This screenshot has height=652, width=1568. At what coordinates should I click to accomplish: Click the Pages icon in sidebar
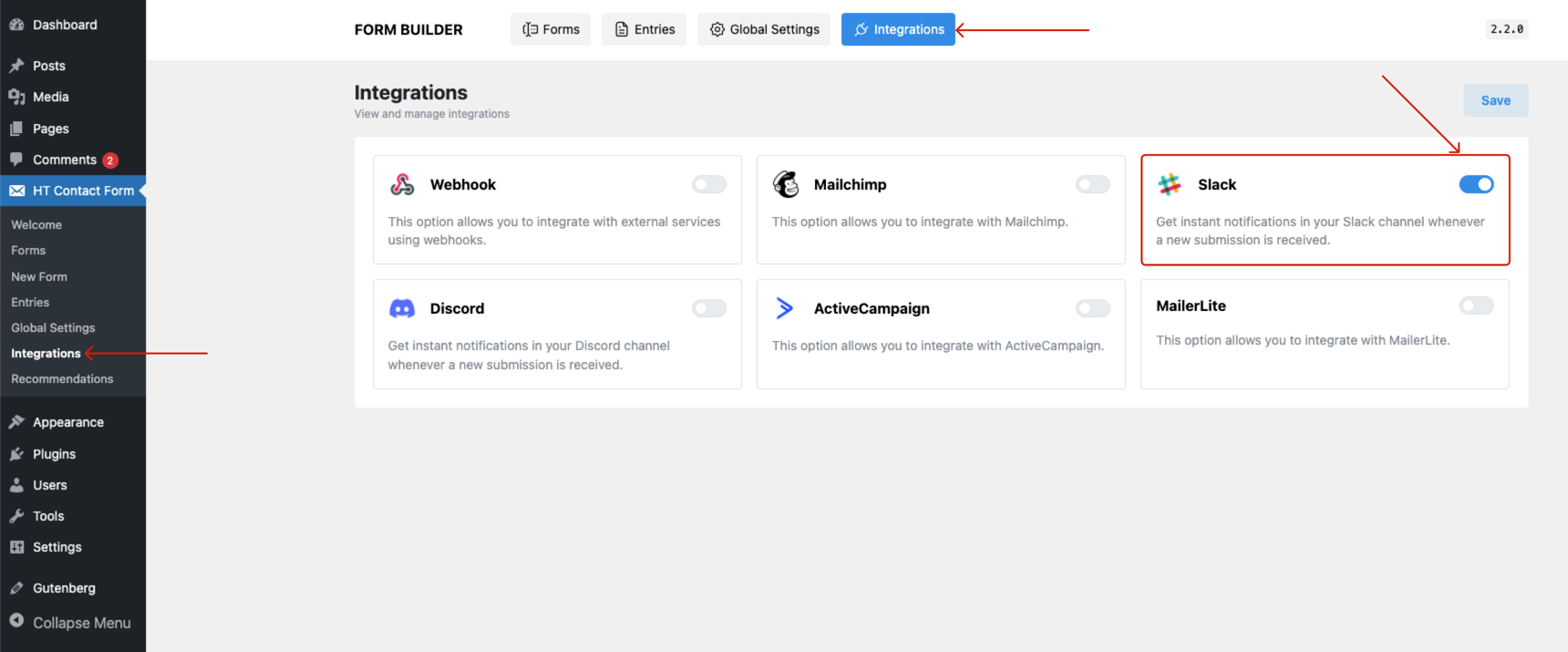[x=16, y=129]
